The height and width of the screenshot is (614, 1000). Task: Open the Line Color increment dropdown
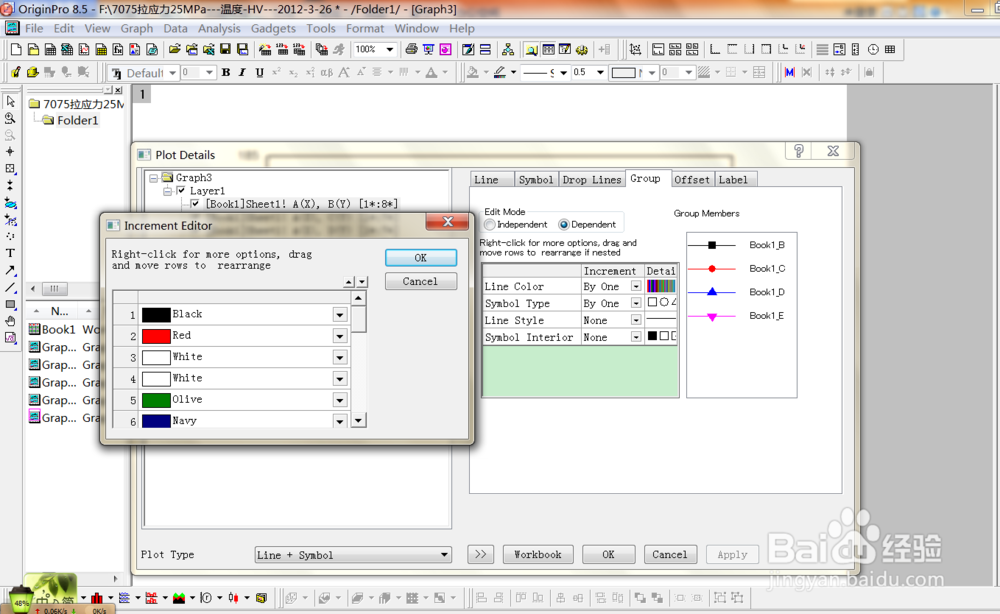[x=636, y=286]
